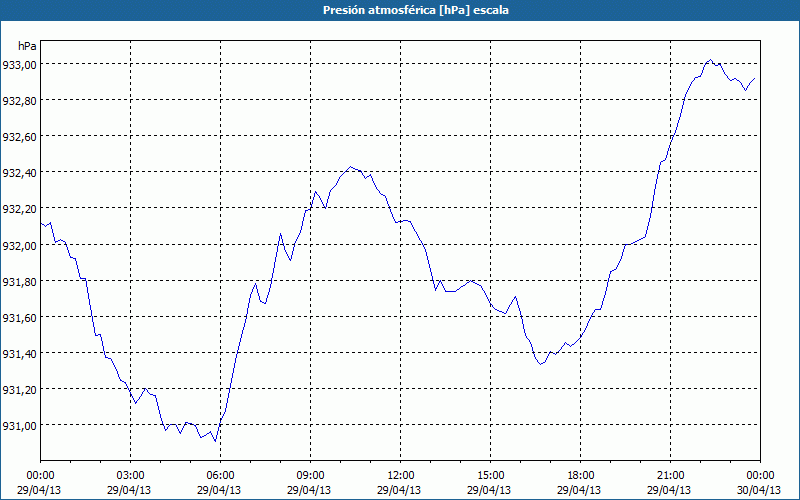Click the 15:00 time axis label
The width and height of the screenshot is (800, 500).
[490, 476]
